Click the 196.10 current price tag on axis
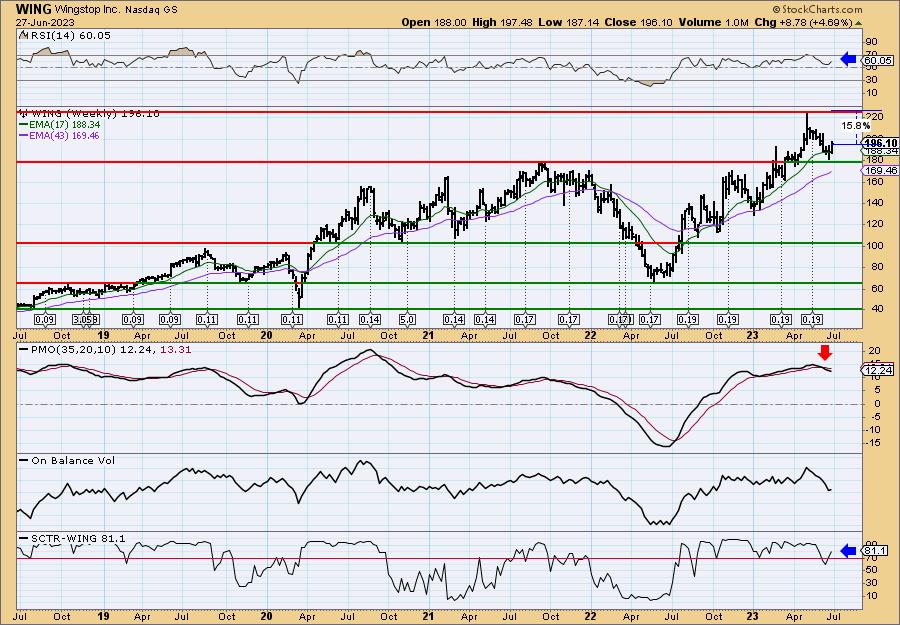This screenshot has height=625, width=900. click(881, 143)
